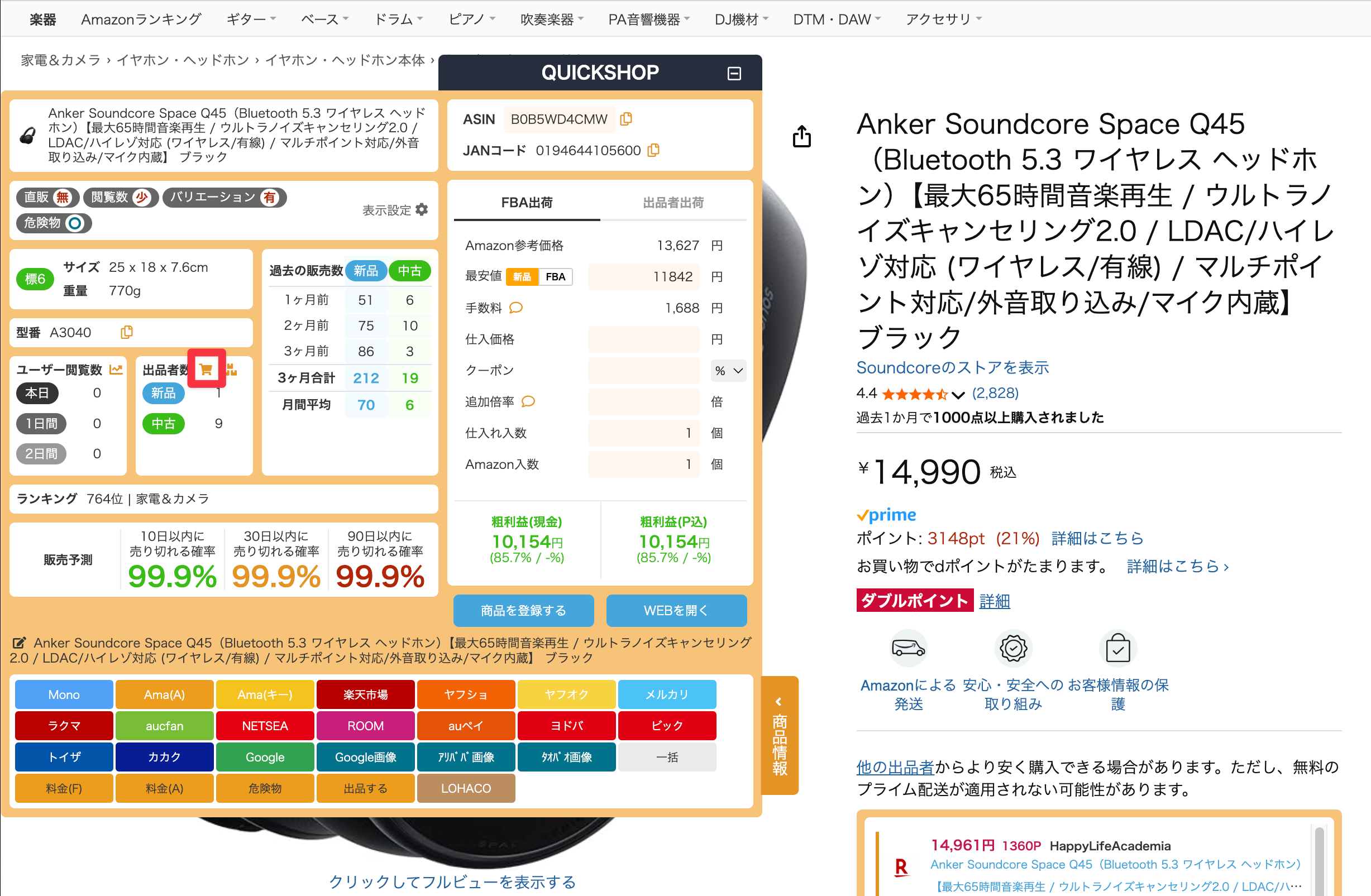Click the Amazon share icon

[802, 136]
